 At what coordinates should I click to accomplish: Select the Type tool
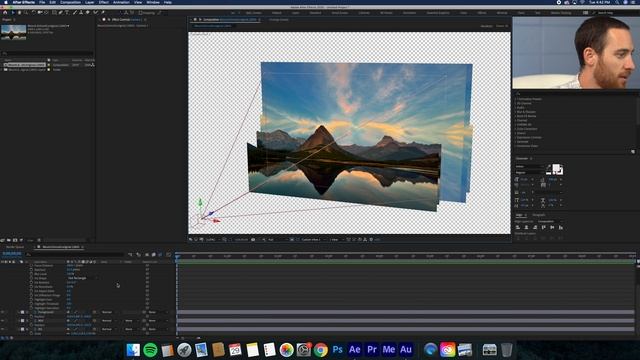tap(67, 13)
